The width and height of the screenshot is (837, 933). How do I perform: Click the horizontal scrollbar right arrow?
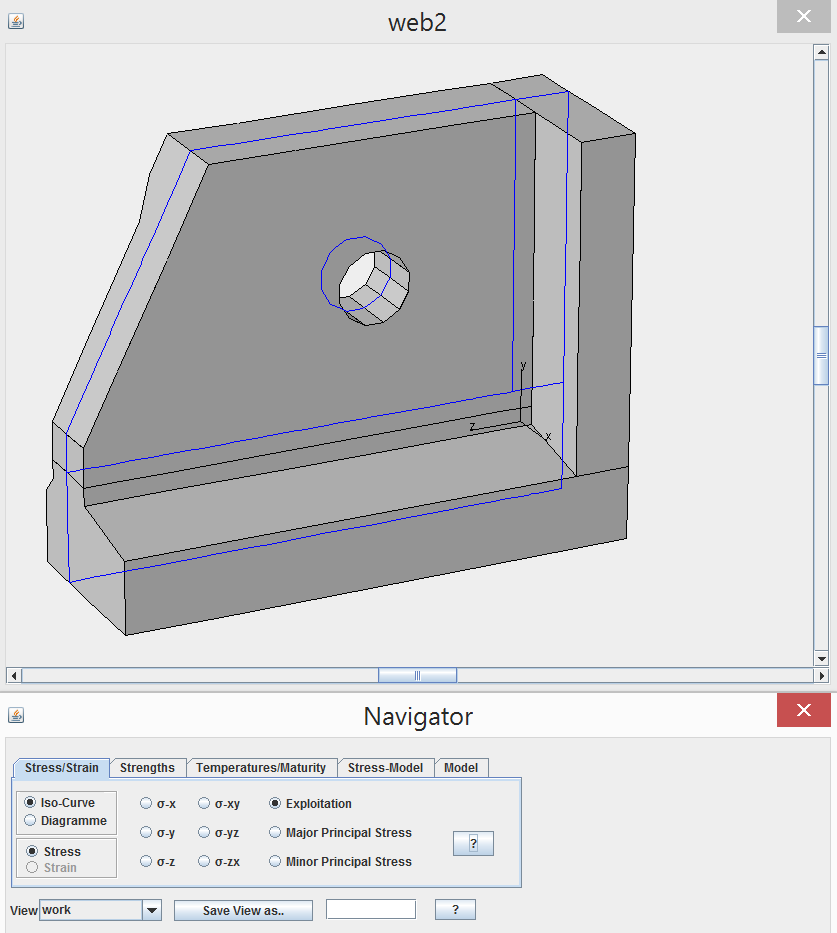click(x=806, y=675)
